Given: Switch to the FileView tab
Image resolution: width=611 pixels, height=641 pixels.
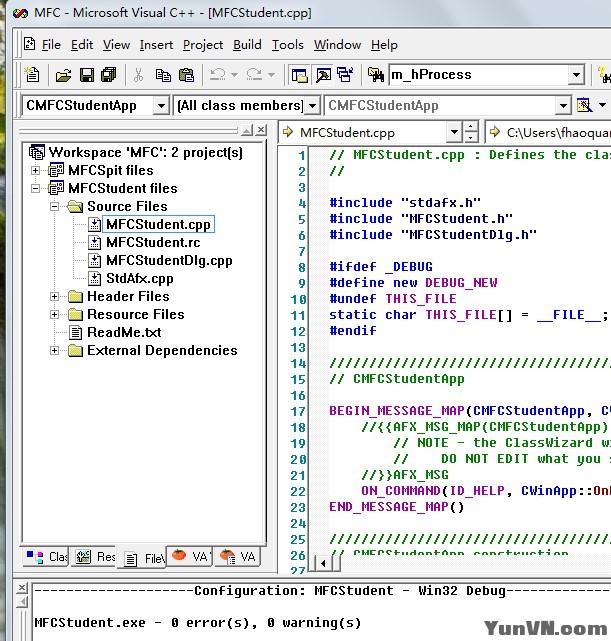Looking at the screenshot, I should 142,558.
